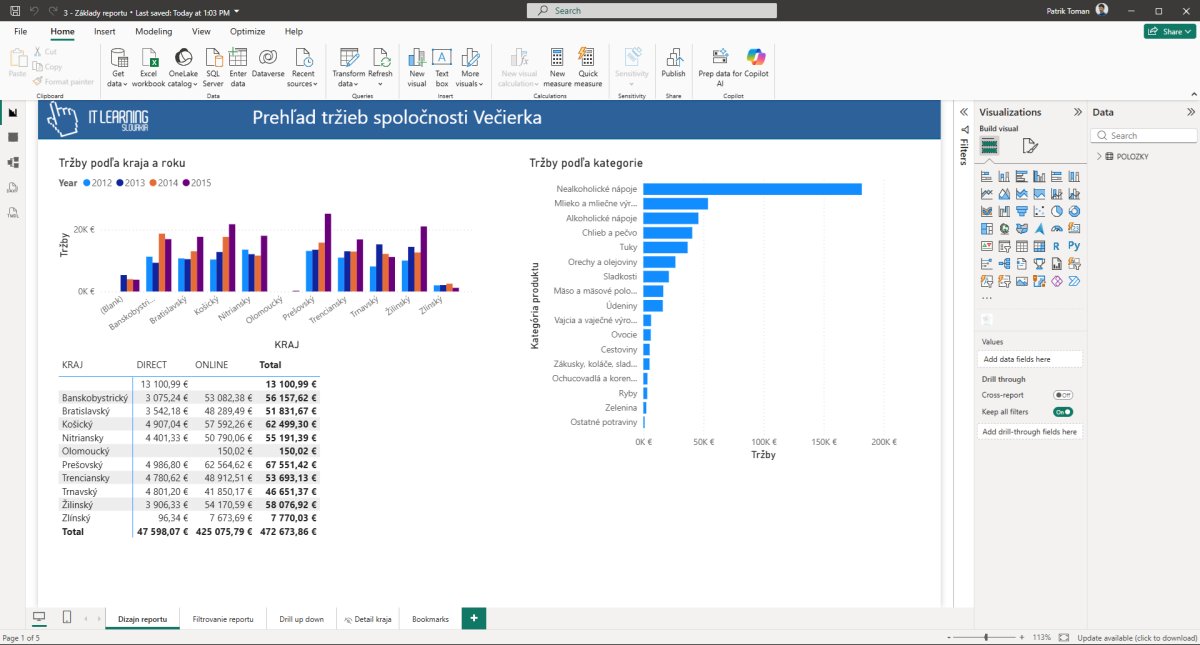Switch to Drill up down page tab

coord(301,619)
